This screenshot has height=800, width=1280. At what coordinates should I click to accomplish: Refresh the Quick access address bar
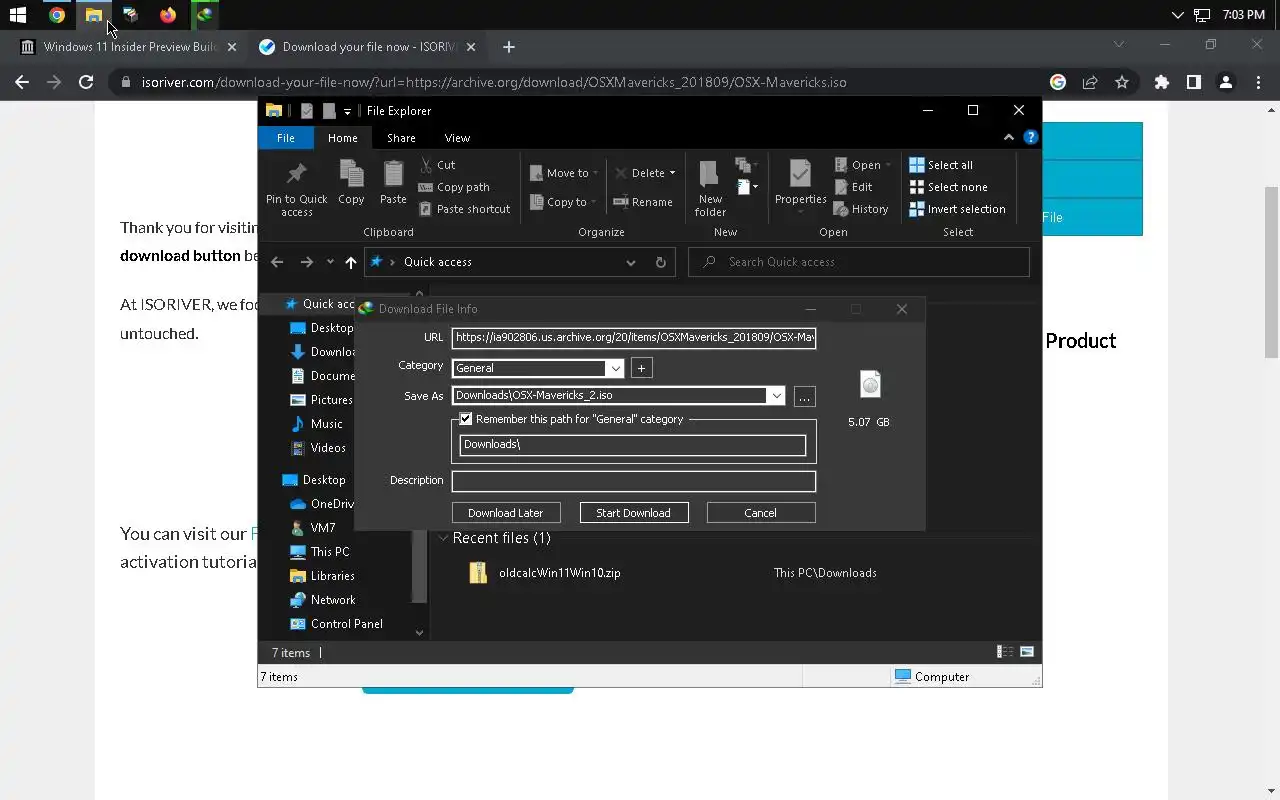(x=660, y=262)
